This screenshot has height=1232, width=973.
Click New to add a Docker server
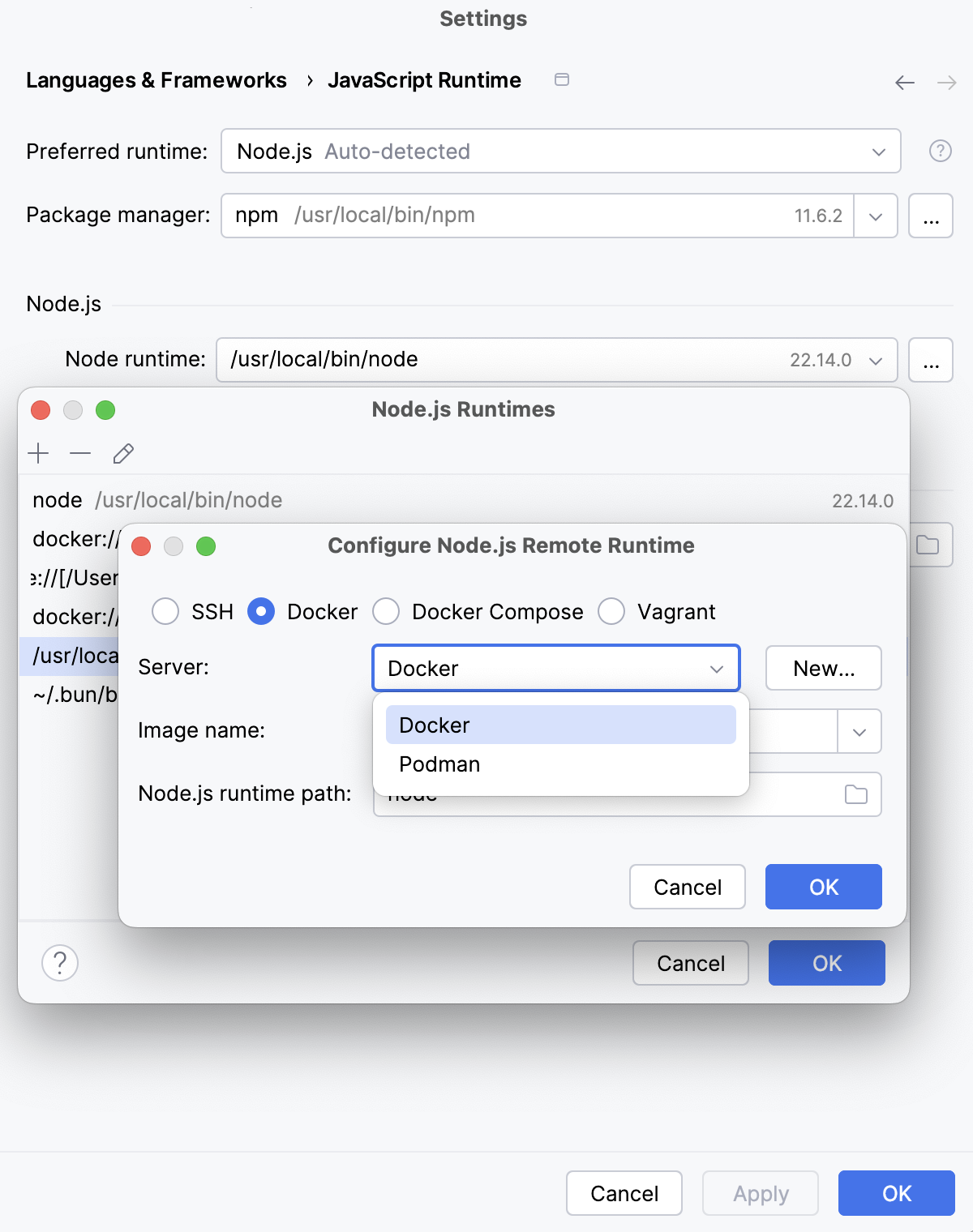[823, 668]
